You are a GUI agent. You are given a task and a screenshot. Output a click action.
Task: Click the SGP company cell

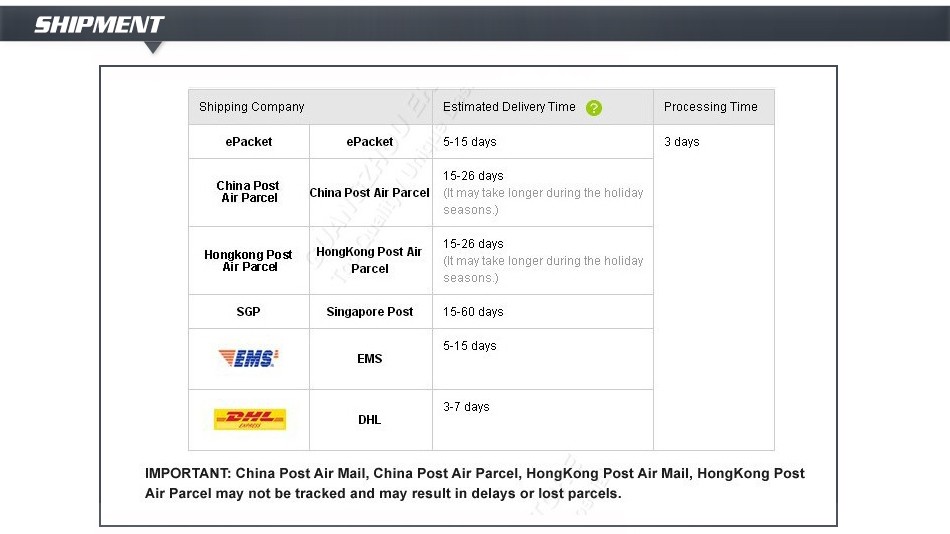(x=248, y=312)
